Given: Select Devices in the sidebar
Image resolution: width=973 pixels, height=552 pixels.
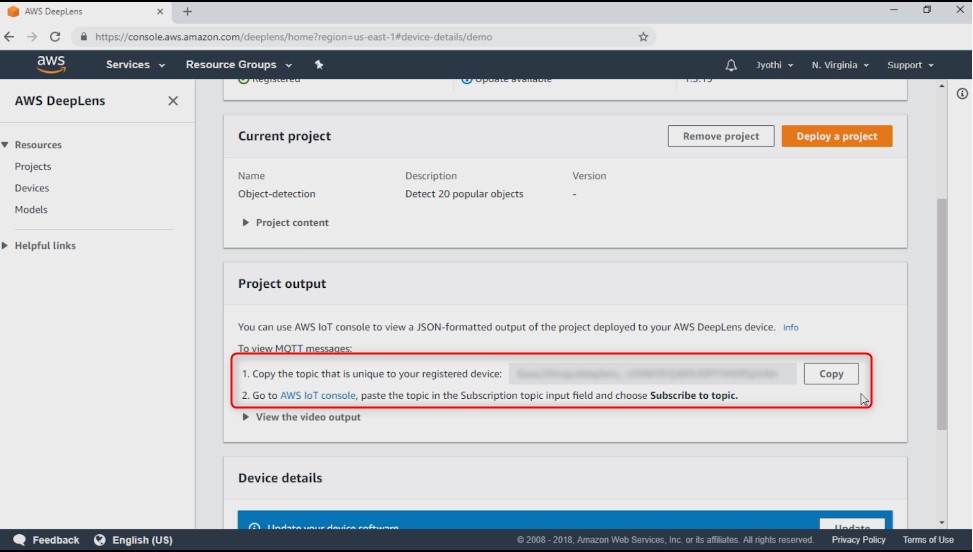Looking at the screenshot, I should 32,188.
